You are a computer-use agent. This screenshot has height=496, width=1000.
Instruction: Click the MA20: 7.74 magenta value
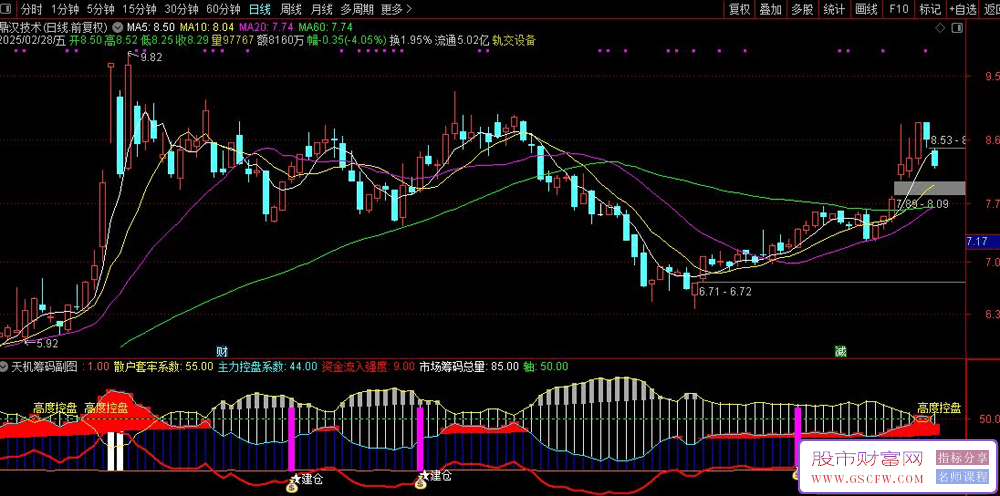[x=264, y=27]
